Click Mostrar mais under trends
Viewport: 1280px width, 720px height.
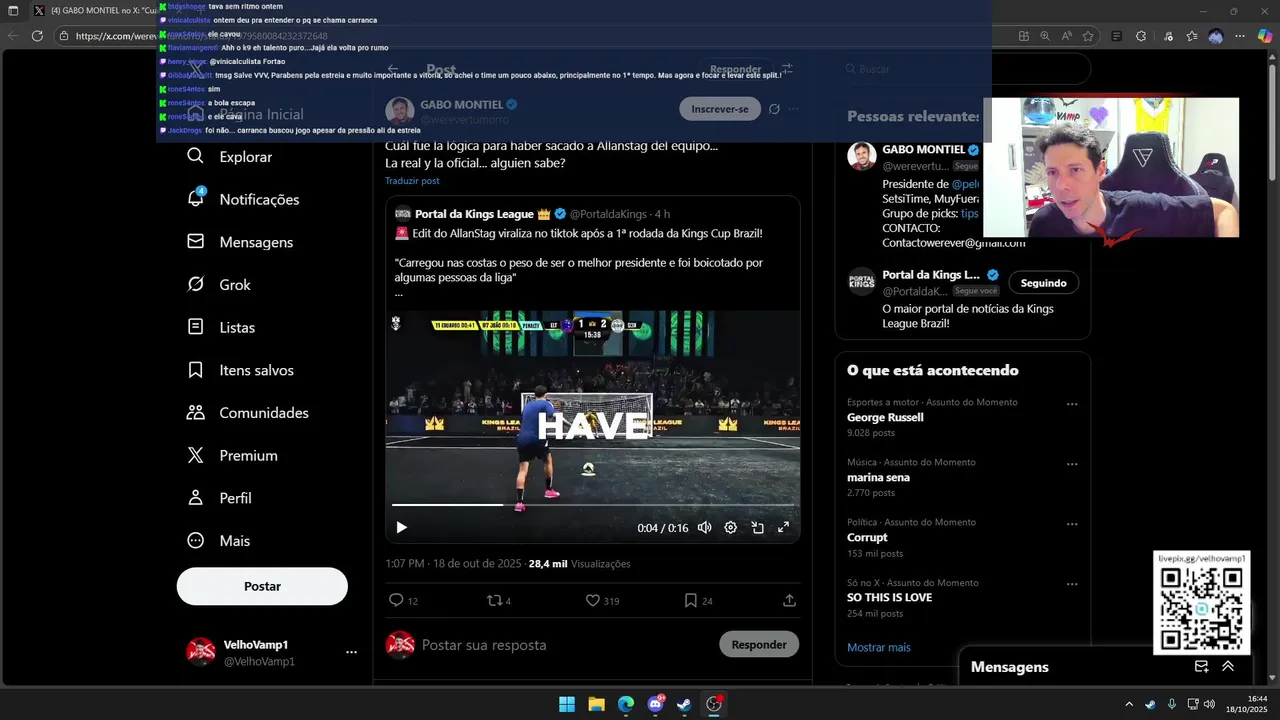click(879, 647)
